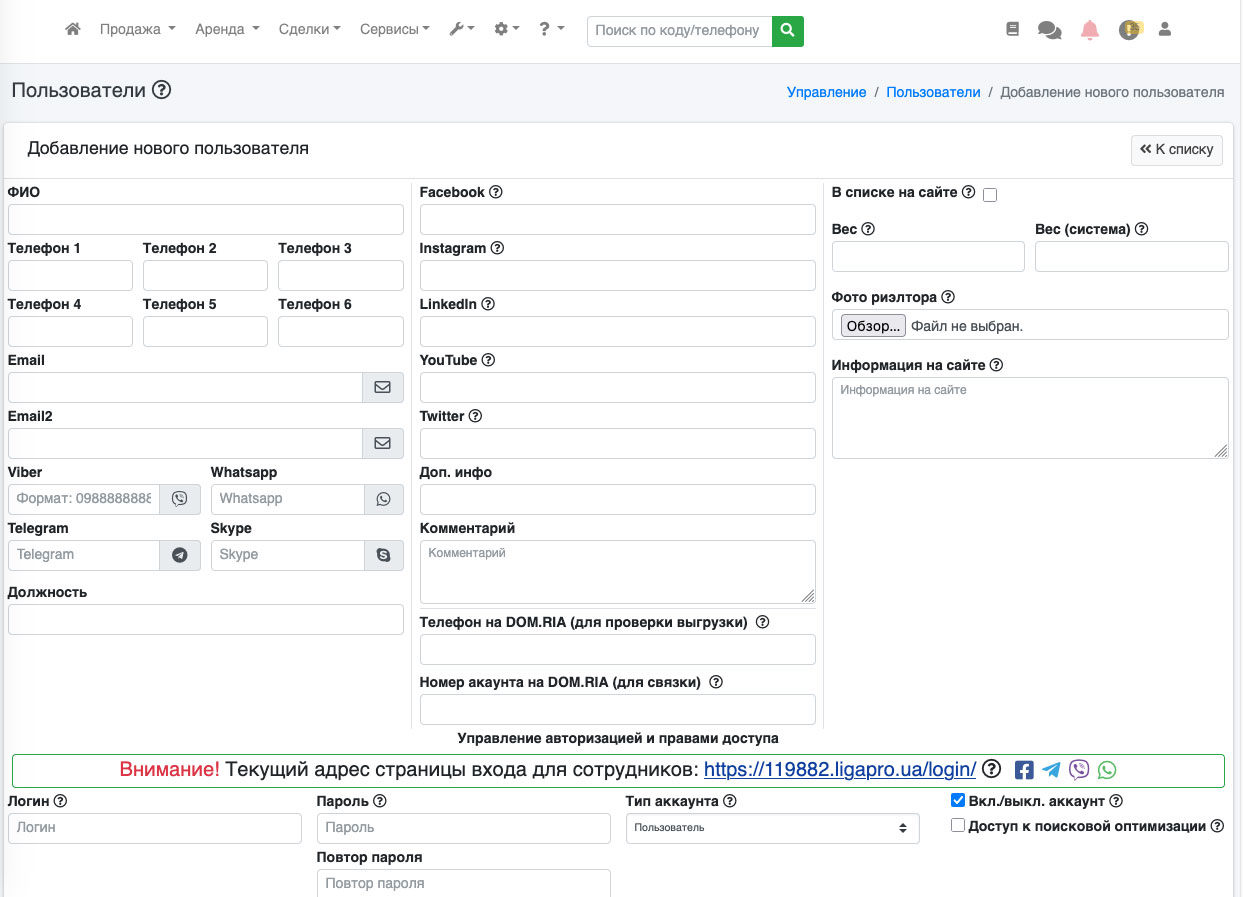Click the Facebook share icon near login link
This screenshot has width=1243, height=897.
(1024, 770)
